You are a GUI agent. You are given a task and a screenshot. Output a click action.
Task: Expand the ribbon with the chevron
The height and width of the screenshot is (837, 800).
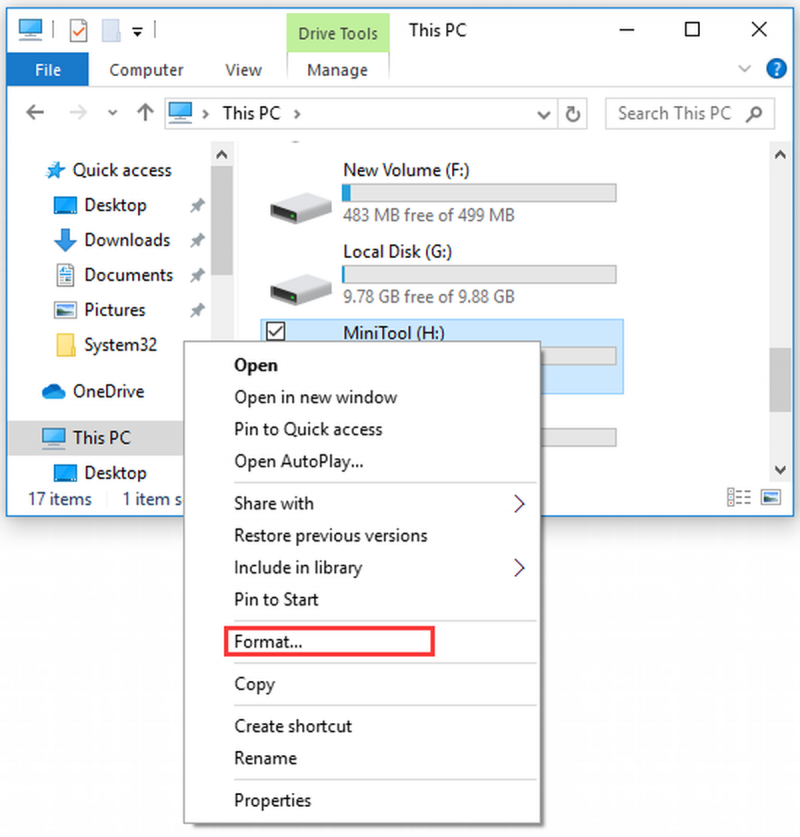pyautogui.click(x=744, y=69)
